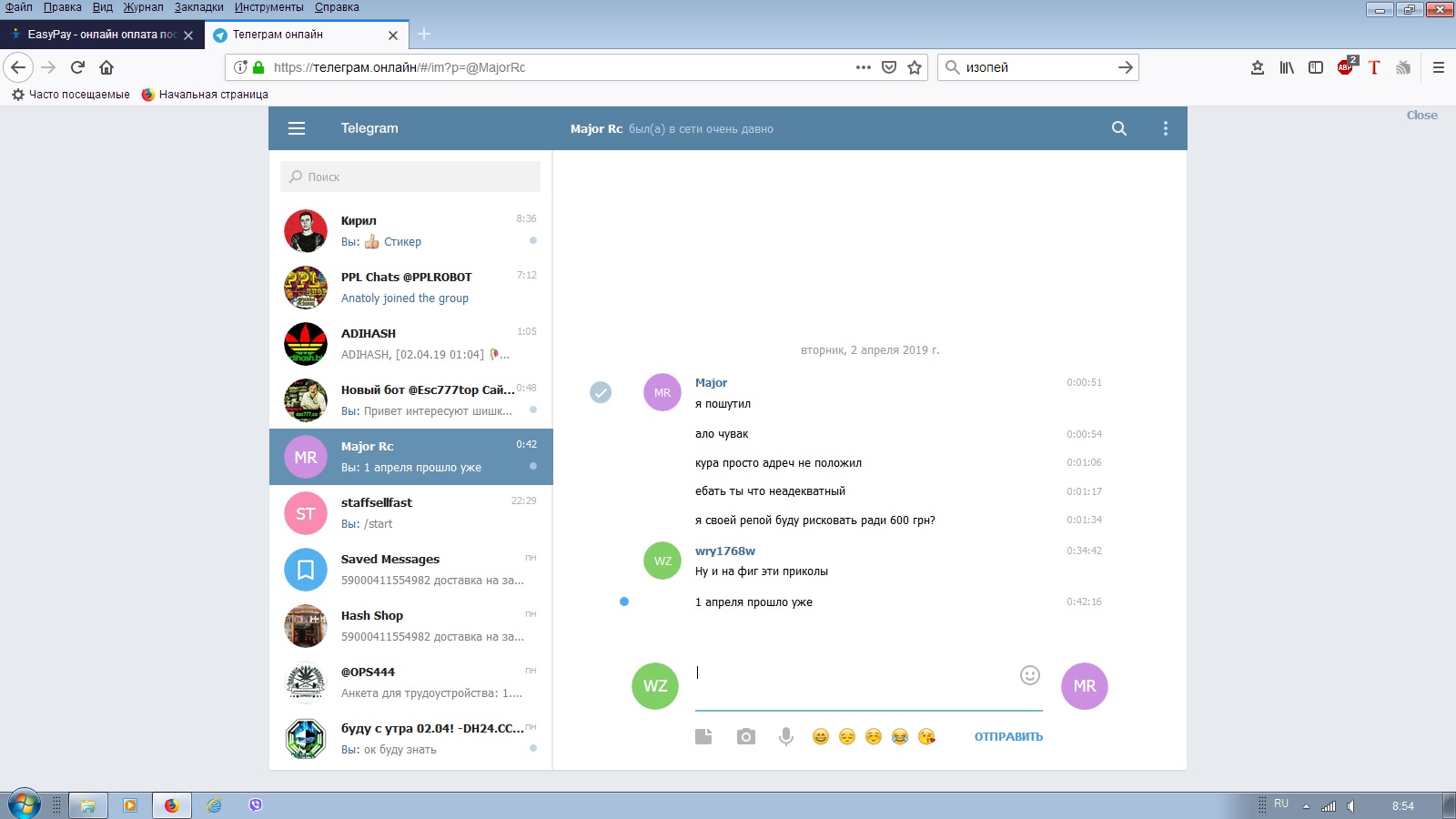
Task: Toggle the selection checkmark on the message 'я пошутил'
Action: (x=601, y=392)
